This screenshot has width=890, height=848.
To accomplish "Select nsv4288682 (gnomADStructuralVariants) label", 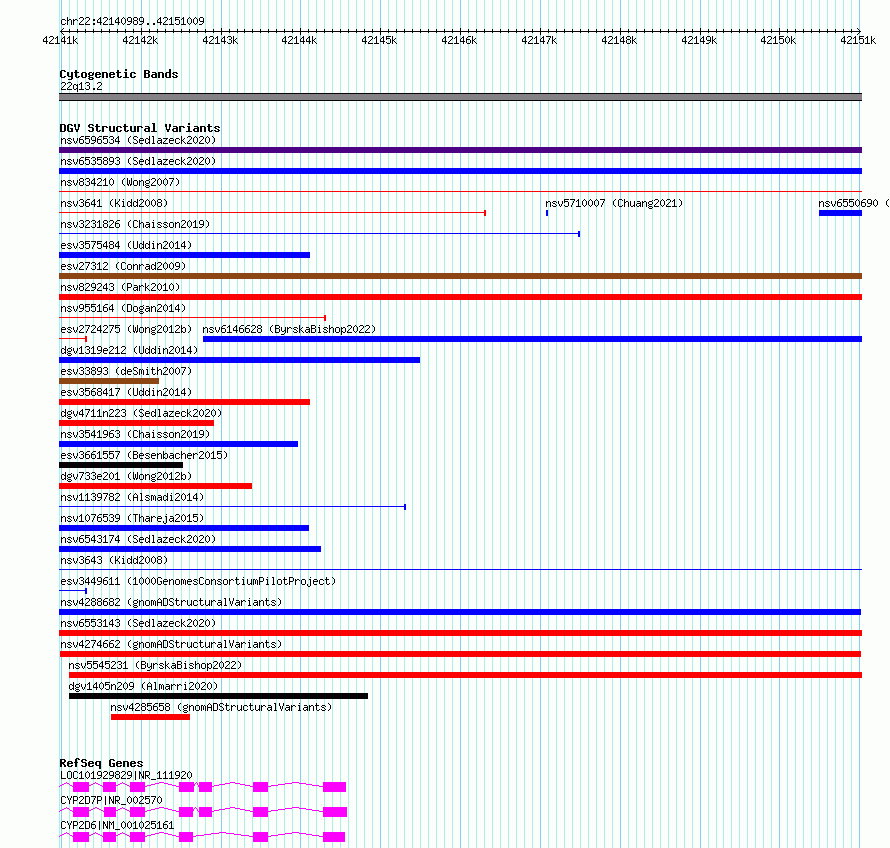I will pos(171,602).
